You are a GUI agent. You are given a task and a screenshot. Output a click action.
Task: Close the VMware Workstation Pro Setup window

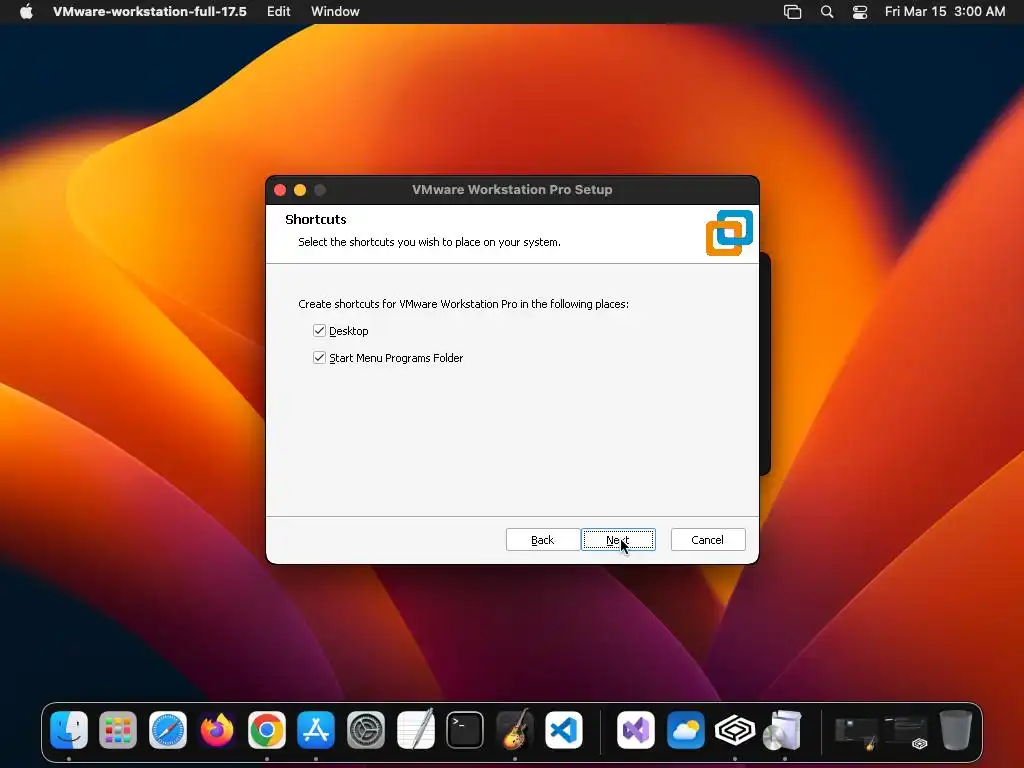[x=280, y=190]
